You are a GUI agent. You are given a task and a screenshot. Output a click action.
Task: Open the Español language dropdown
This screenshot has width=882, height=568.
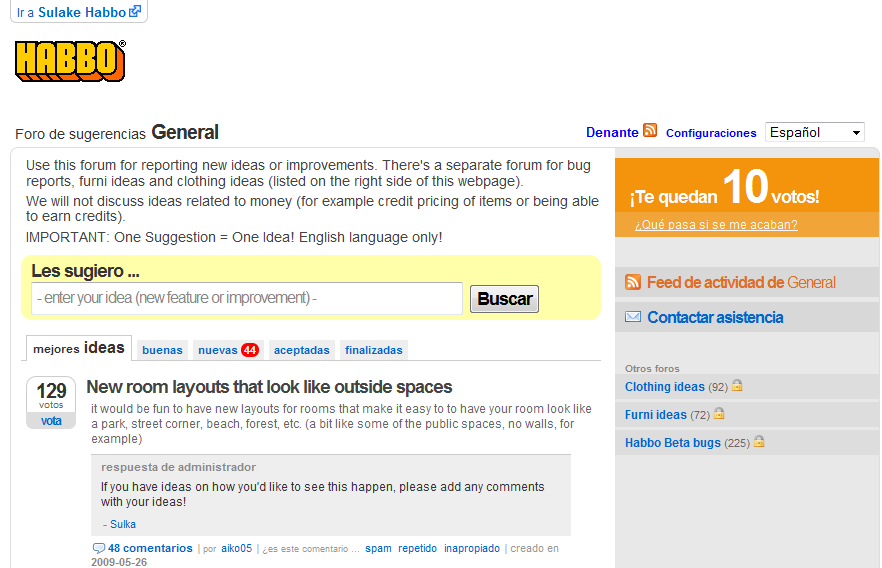pos(814,132)
